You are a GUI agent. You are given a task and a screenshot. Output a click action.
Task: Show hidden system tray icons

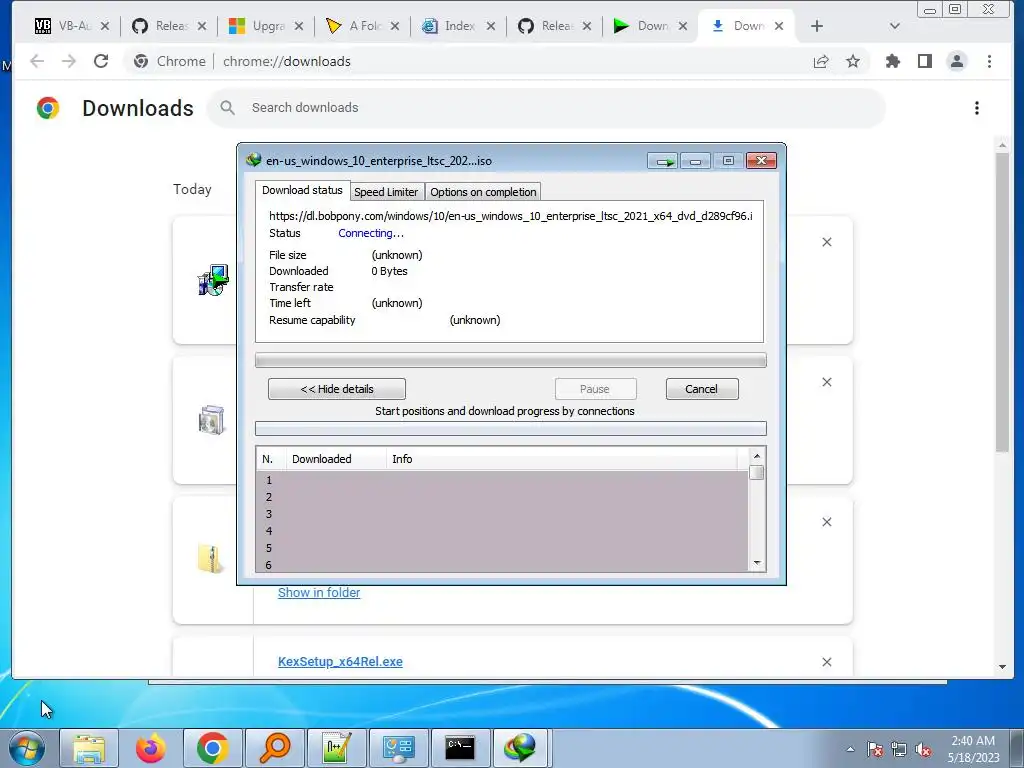pyautogui.click(x=850, y=749)
